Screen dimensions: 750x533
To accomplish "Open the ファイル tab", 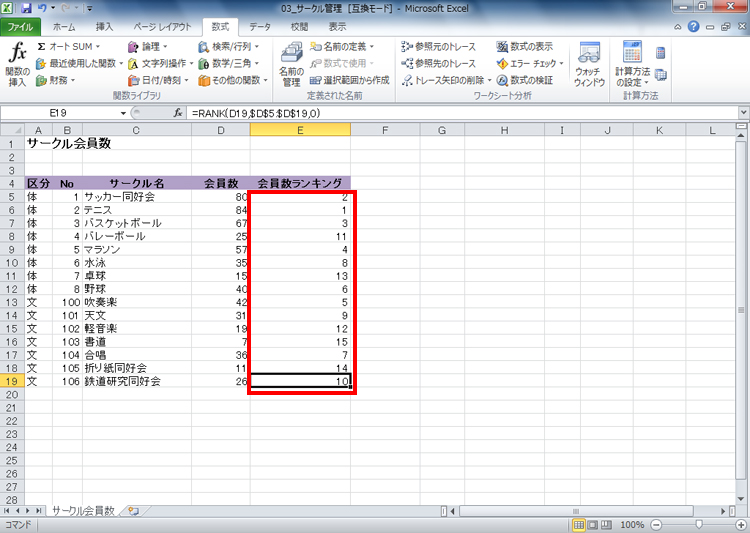I will click(20, 27).
